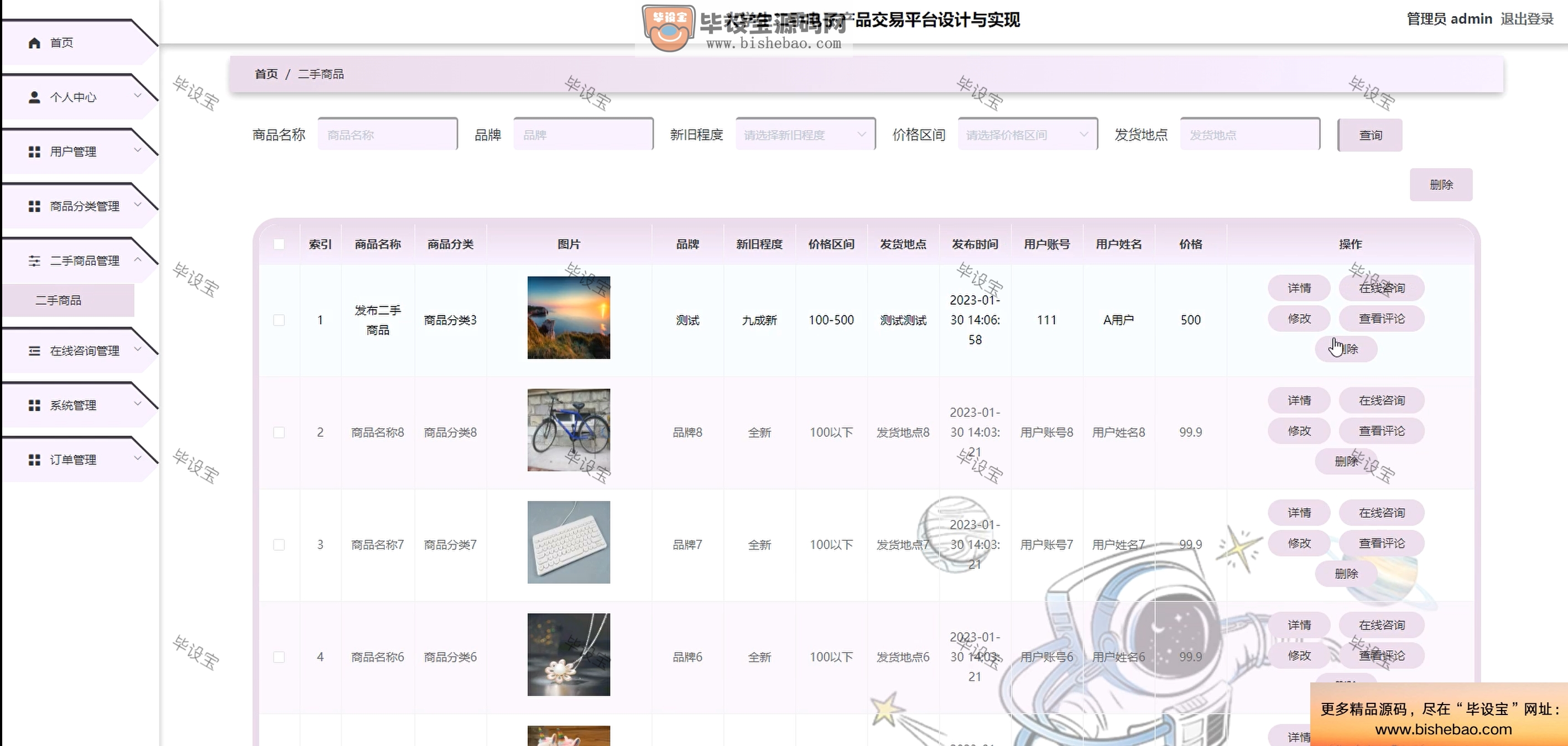Check the checkbox for 商品名称6 row

279,657
